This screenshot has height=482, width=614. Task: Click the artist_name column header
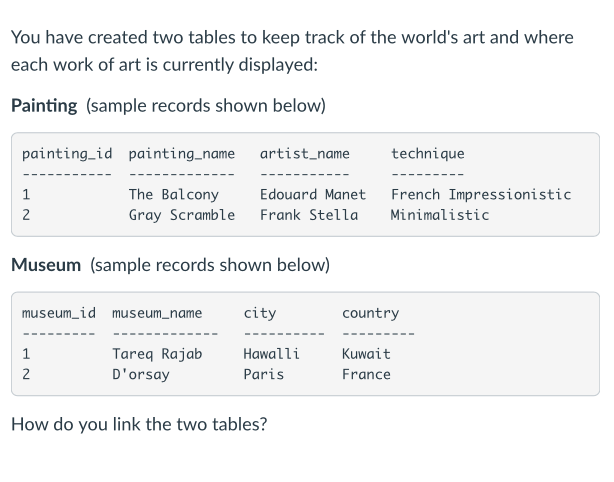(304, 154)
